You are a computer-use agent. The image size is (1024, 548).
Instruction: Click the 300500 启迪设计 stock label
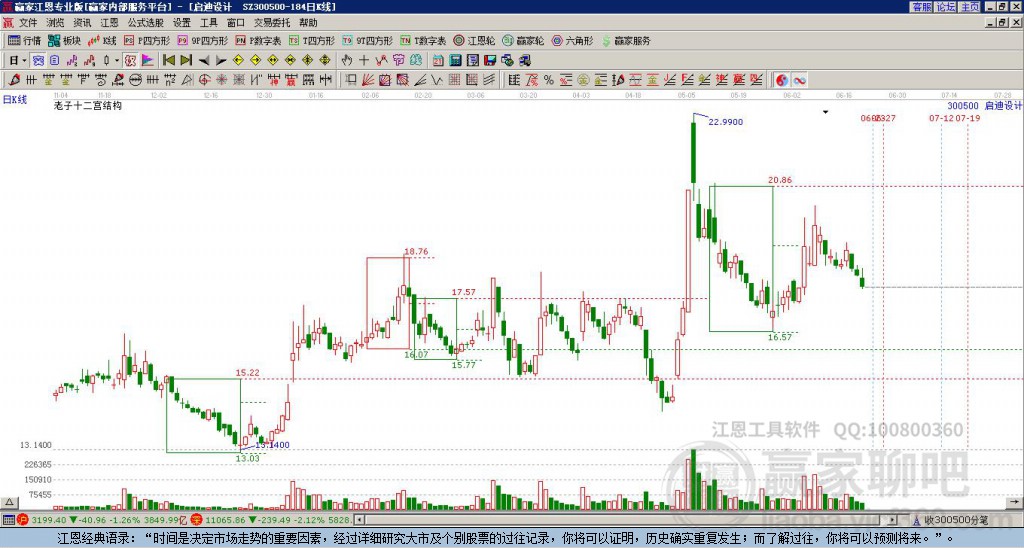coord(984,105)
